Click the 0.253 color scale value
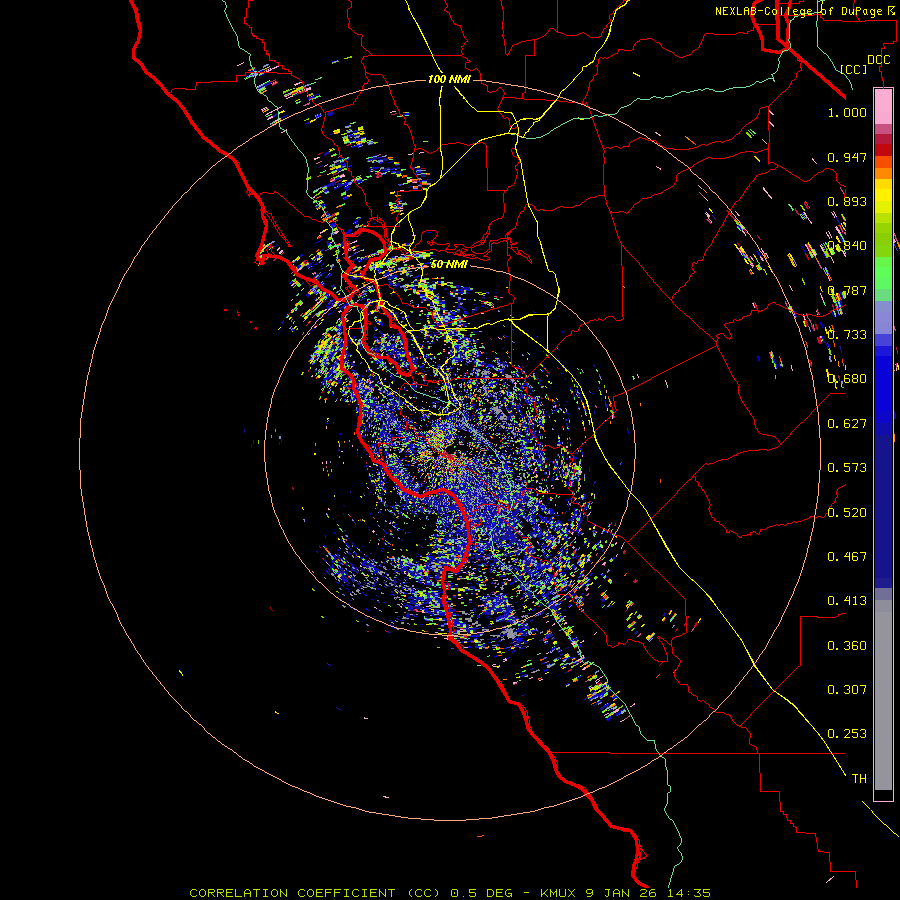 click(847, 734)
